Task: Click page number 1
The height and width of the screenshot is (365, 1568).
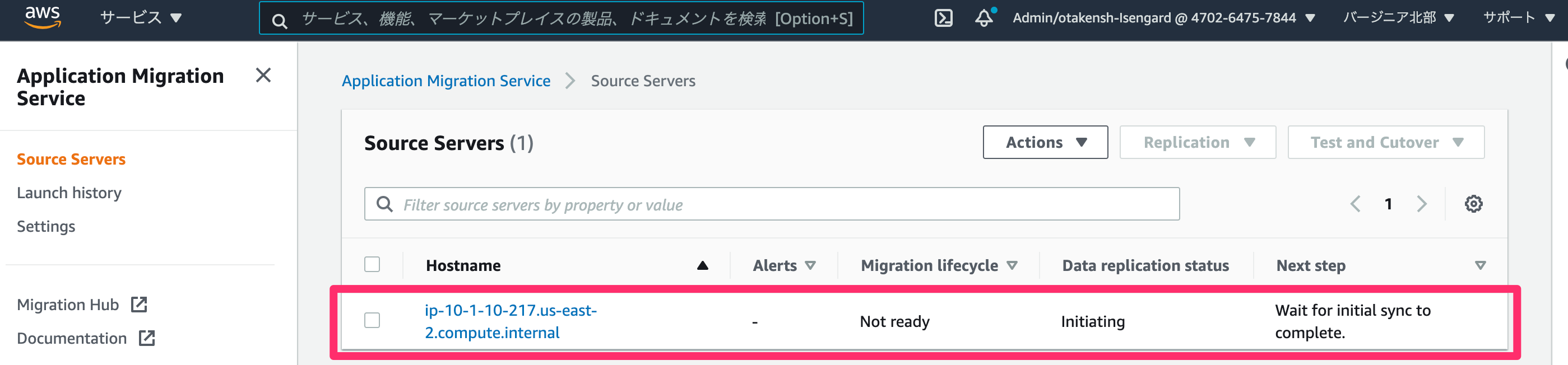Action: [1388, 204]
